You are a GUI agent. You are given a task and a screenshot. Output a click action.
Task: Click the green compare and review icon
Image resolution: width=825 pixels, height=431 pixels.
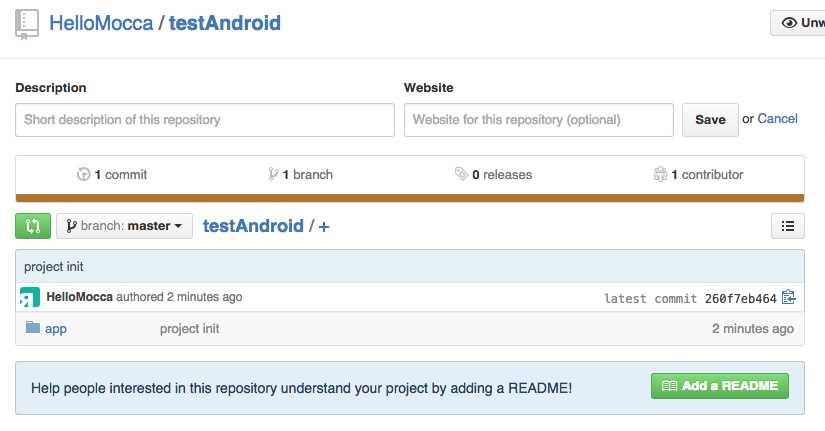click(33, 226)
